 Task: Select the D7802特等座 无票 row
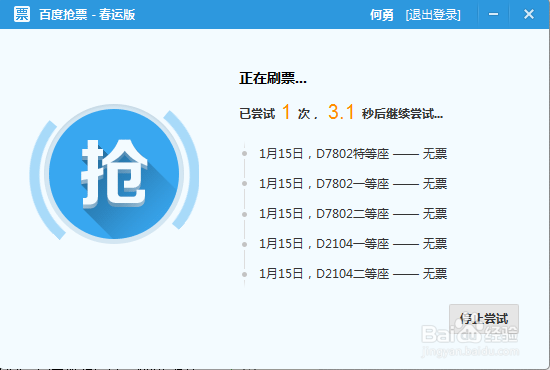pos(353,154)
